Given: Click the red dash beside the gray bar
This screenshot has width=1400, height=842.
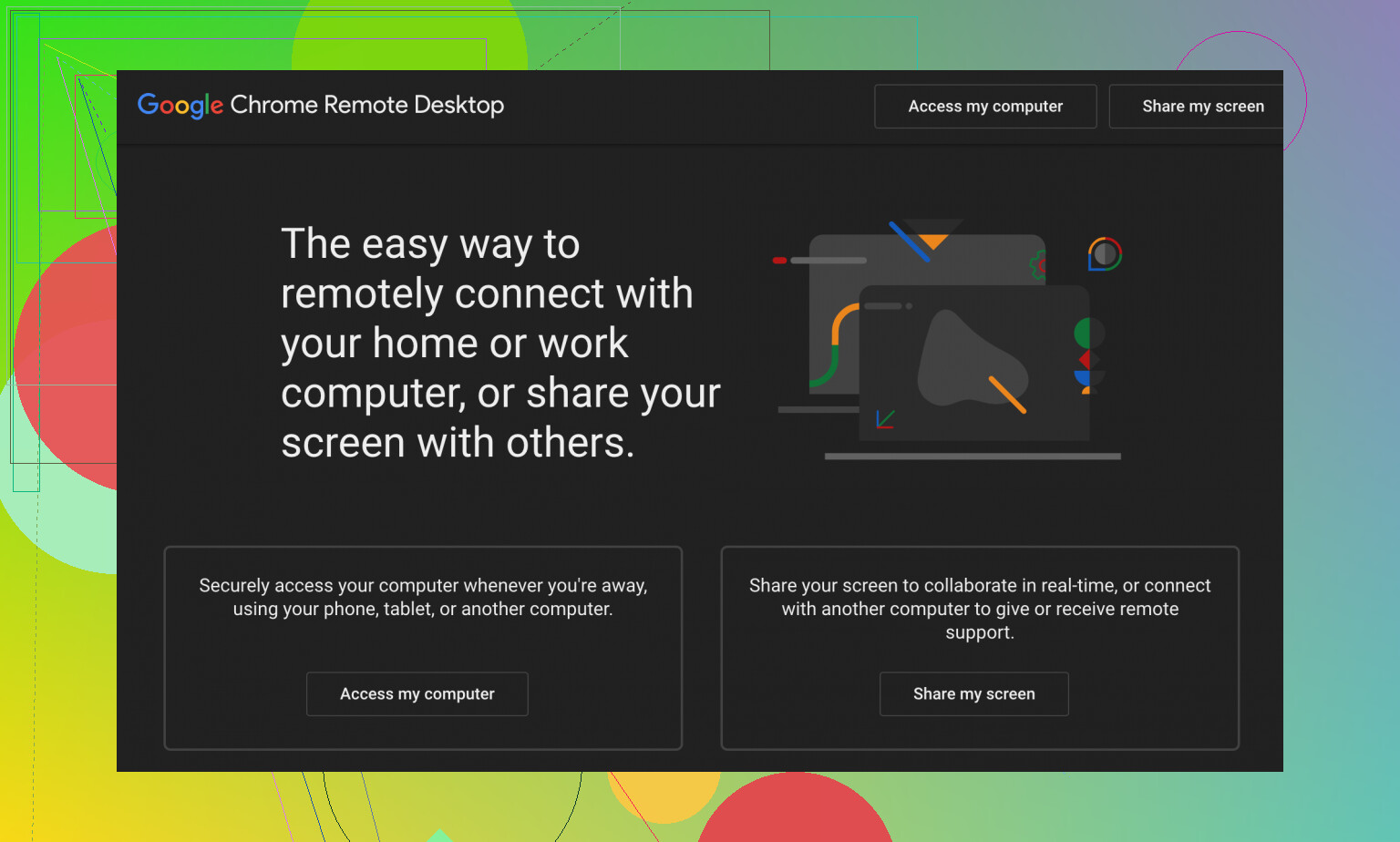Looking at the screenshot, I should point(779,261).
